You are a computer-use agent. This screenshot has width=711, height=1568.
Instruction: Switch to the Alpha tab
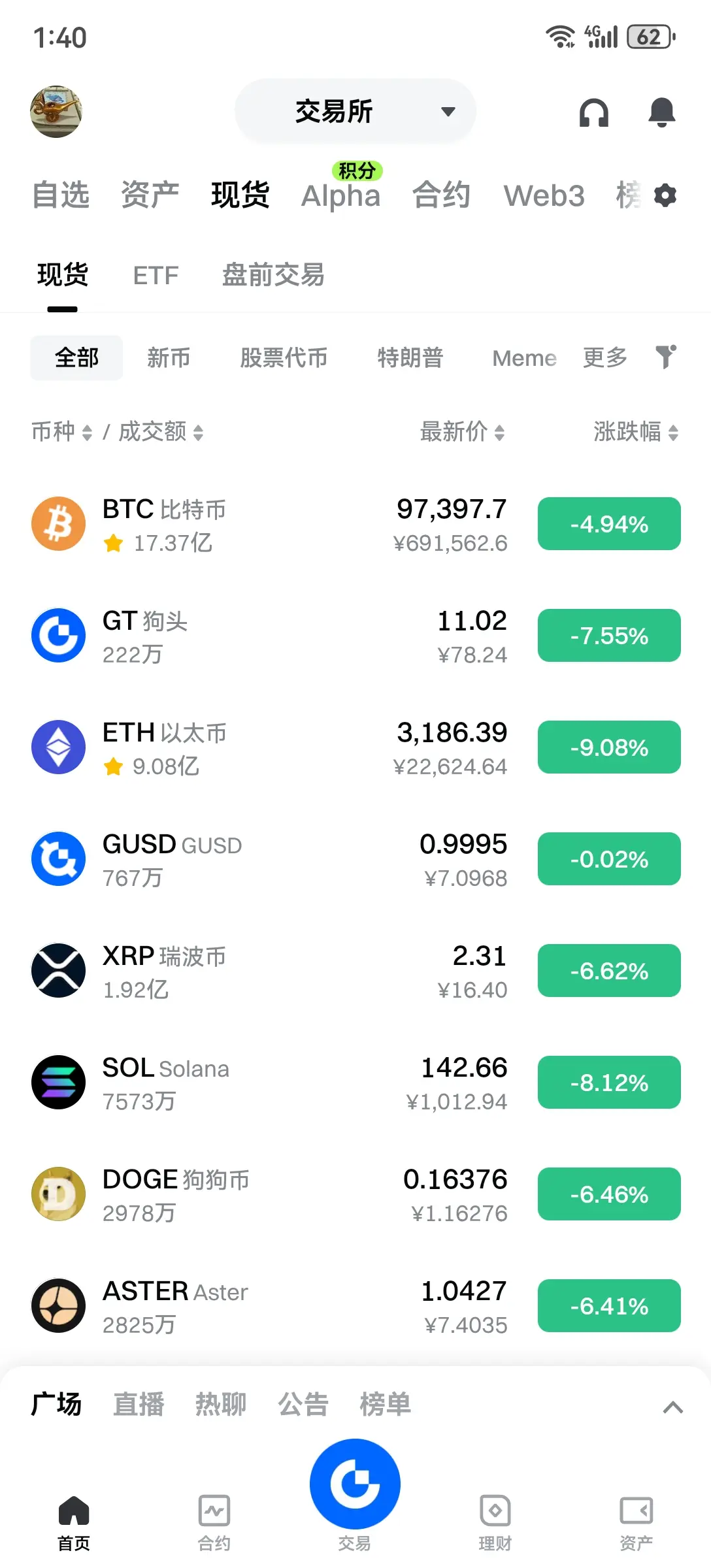pyautogui.click(x=340, y=195)
